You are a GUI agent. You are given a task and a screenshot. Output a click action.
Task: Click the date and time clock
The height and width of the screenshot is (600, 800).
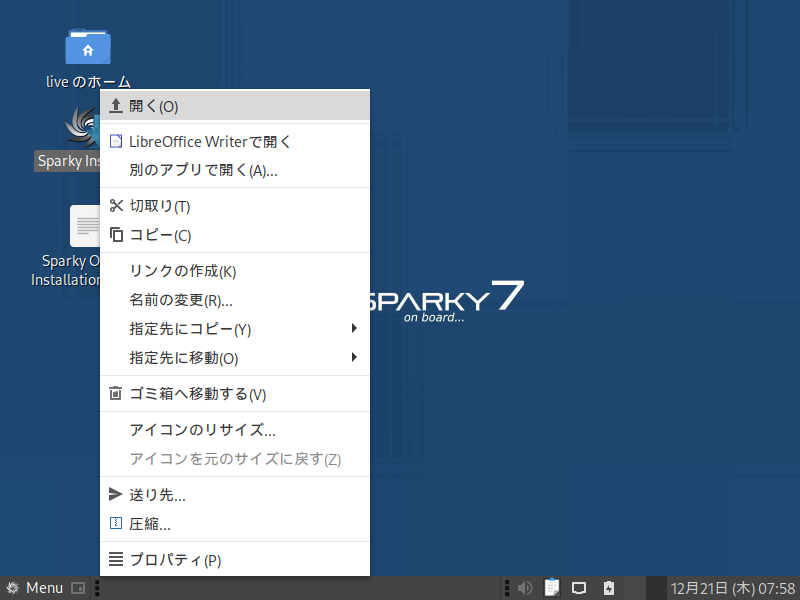[733, 588]
